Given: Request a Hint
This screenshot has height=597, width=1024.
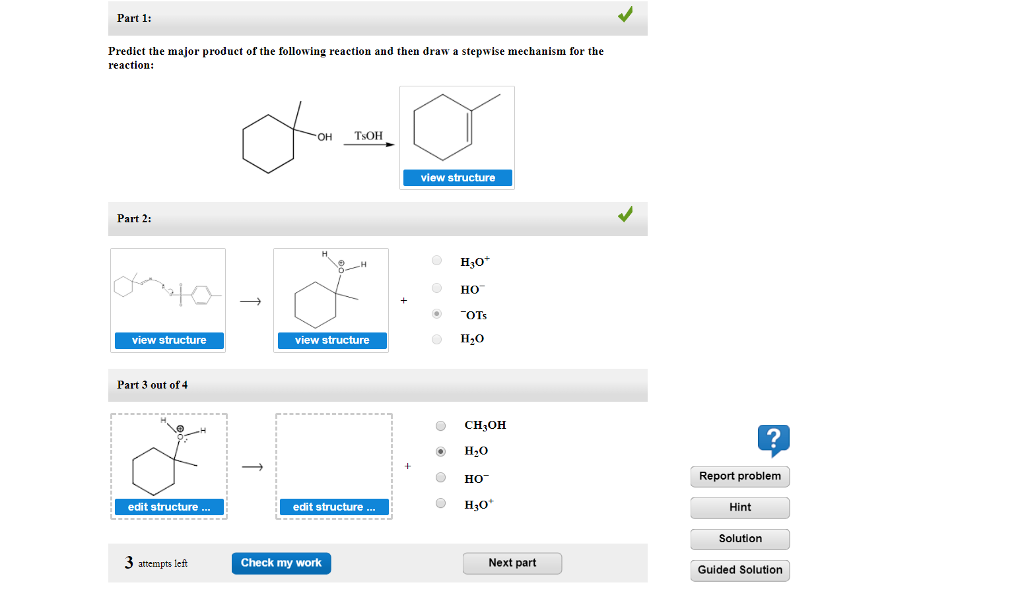Looking at the screenshot, I should 739,507.
